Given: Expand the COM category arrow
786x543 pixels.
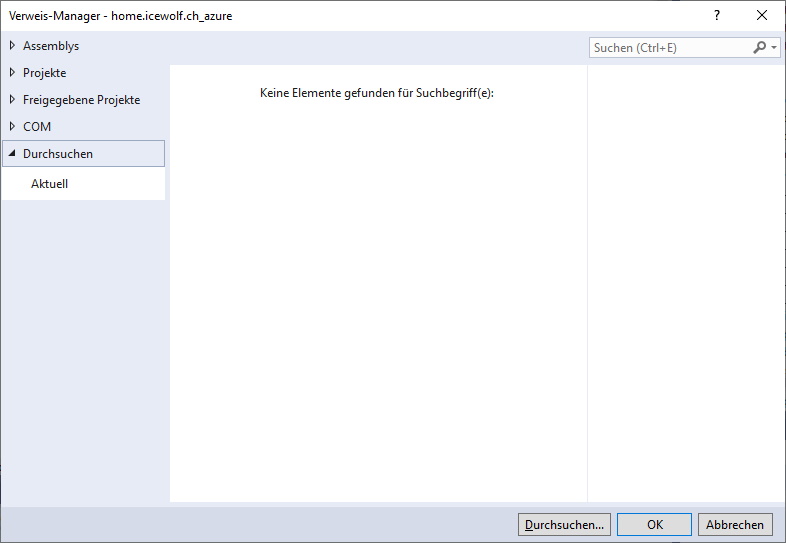Looking at the screenshot, I should pyautogui.click(x=13, y=127).
